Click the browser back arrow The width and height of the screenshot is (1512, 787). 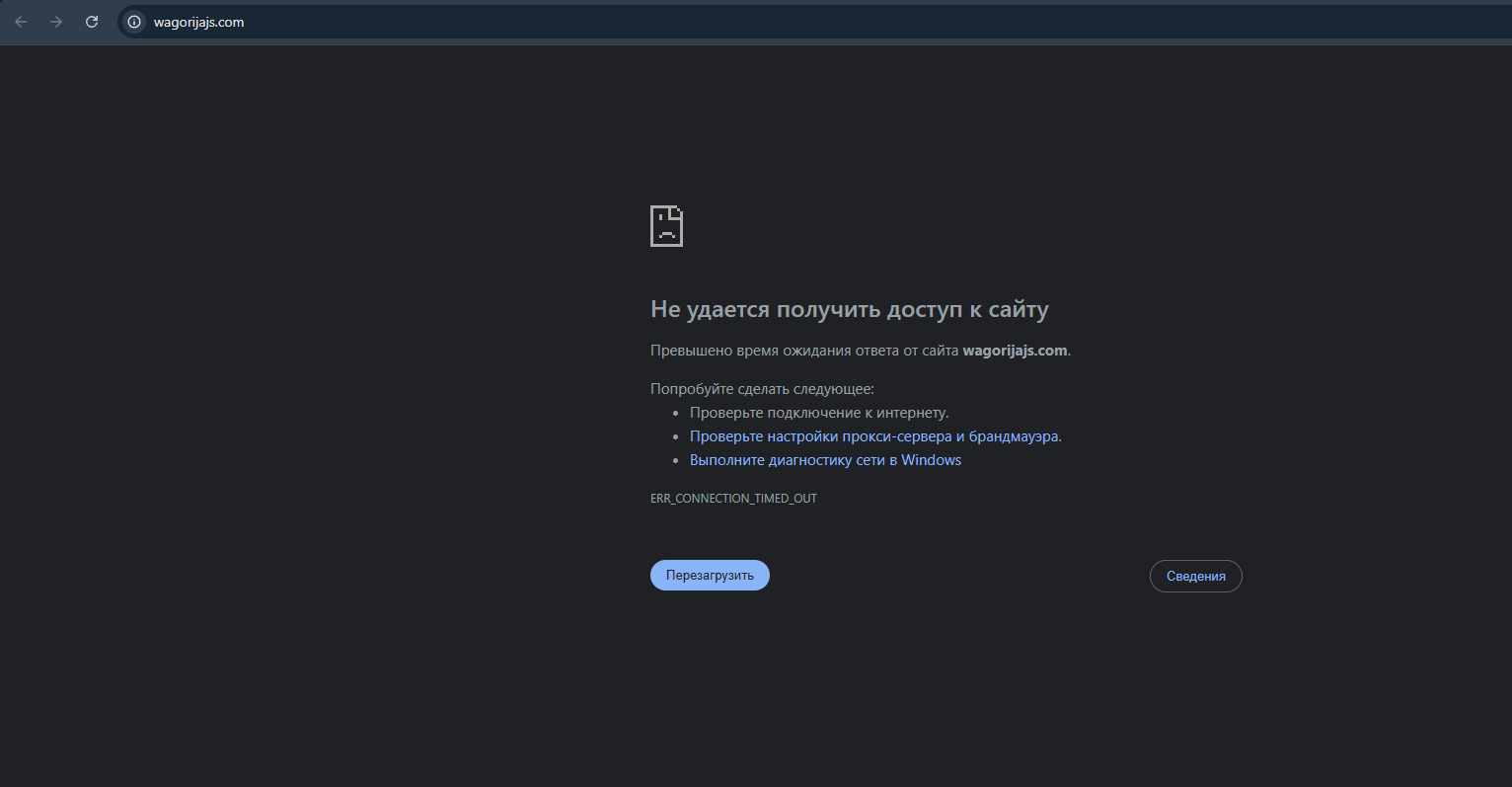(21, 22)
